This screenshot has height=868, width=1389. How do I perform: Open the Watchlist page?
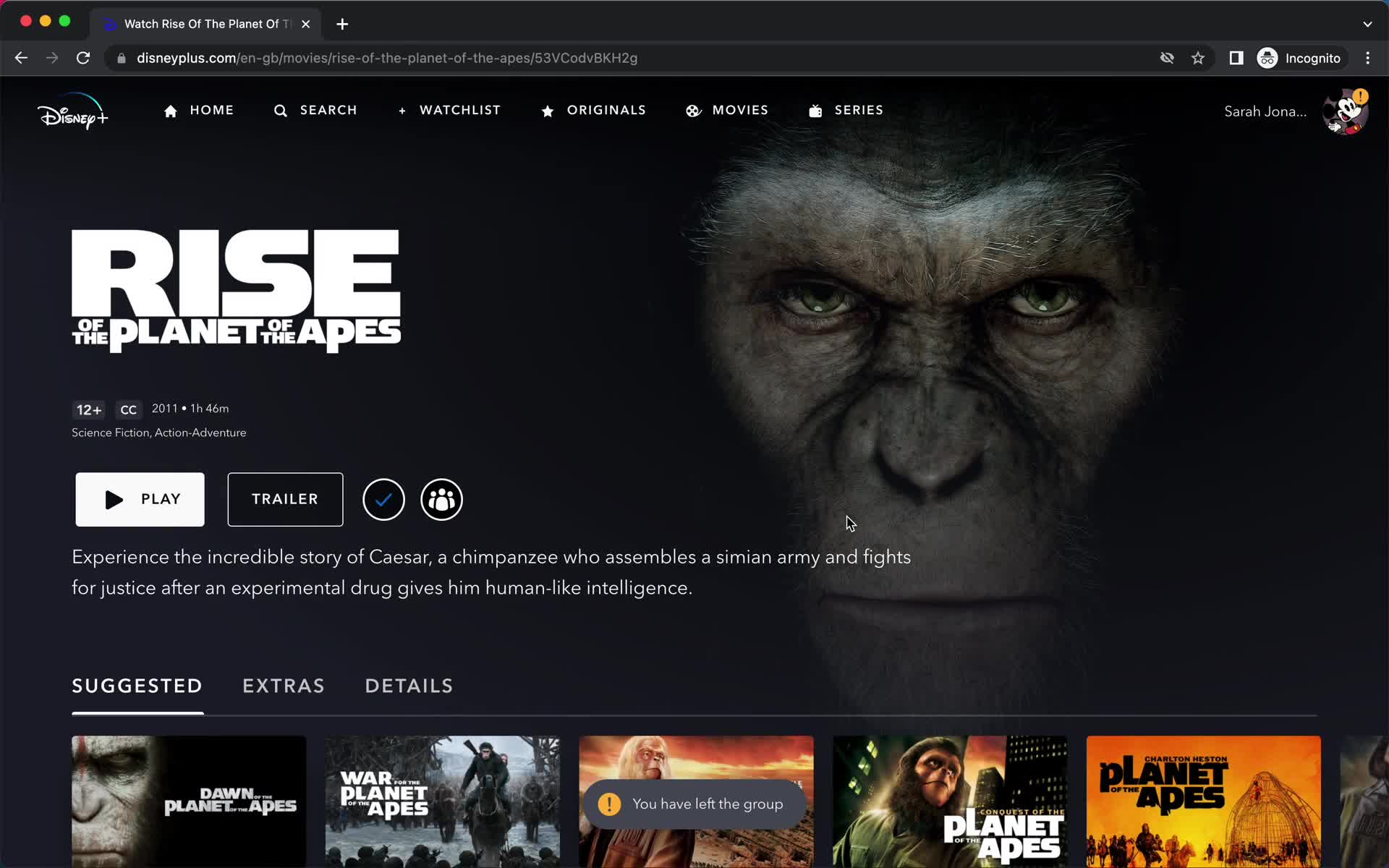(449, 110)
